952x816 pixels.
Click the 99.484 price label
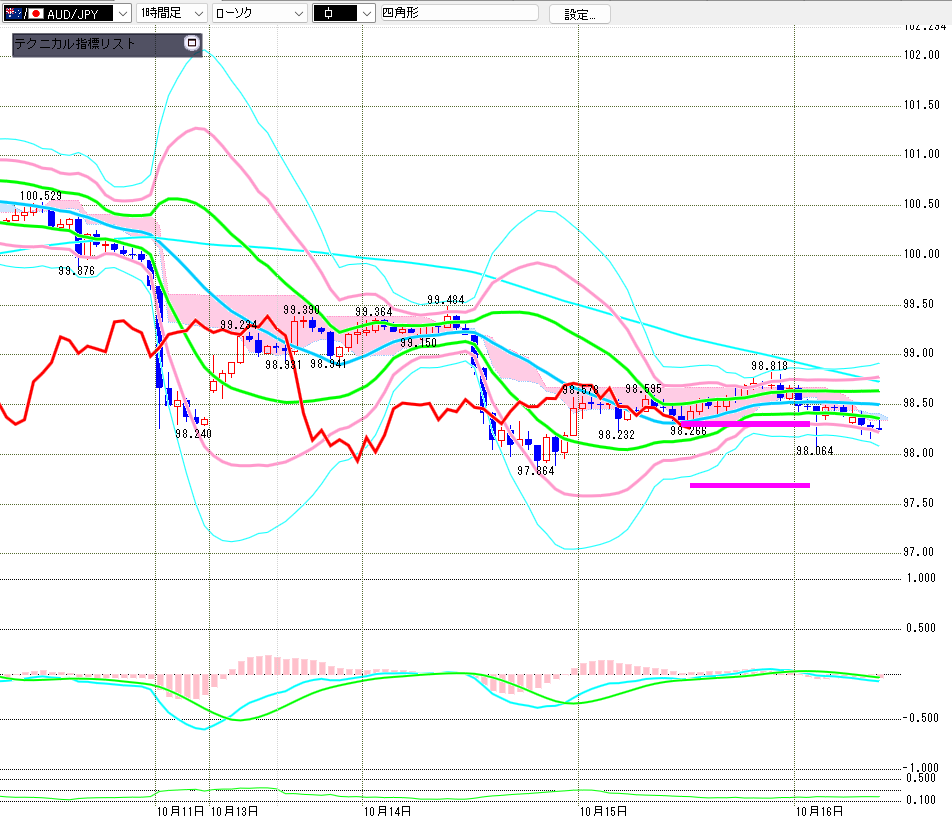[446, 300]
